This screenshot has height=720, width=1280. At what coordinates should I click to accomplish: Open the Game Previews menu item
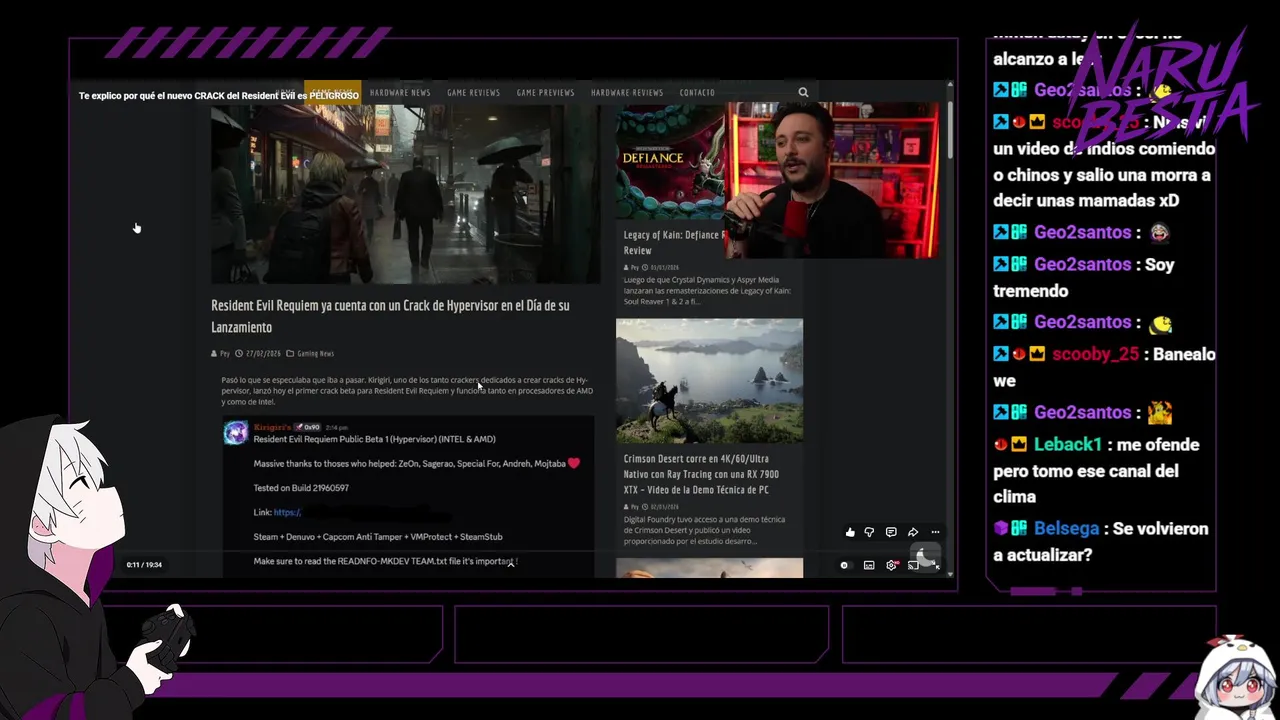(545, 92)
